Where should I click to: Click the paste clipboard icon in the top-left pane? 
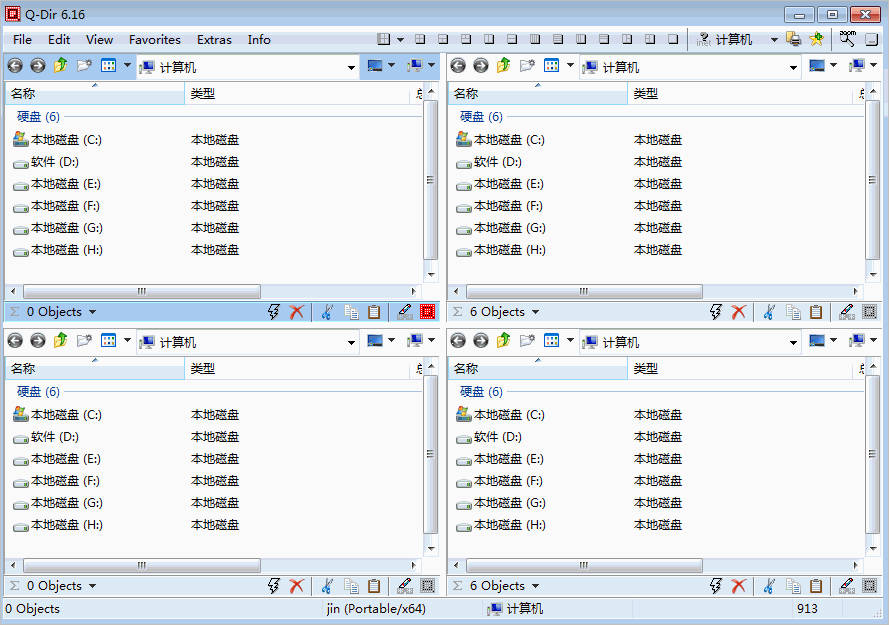coord(374,312)
